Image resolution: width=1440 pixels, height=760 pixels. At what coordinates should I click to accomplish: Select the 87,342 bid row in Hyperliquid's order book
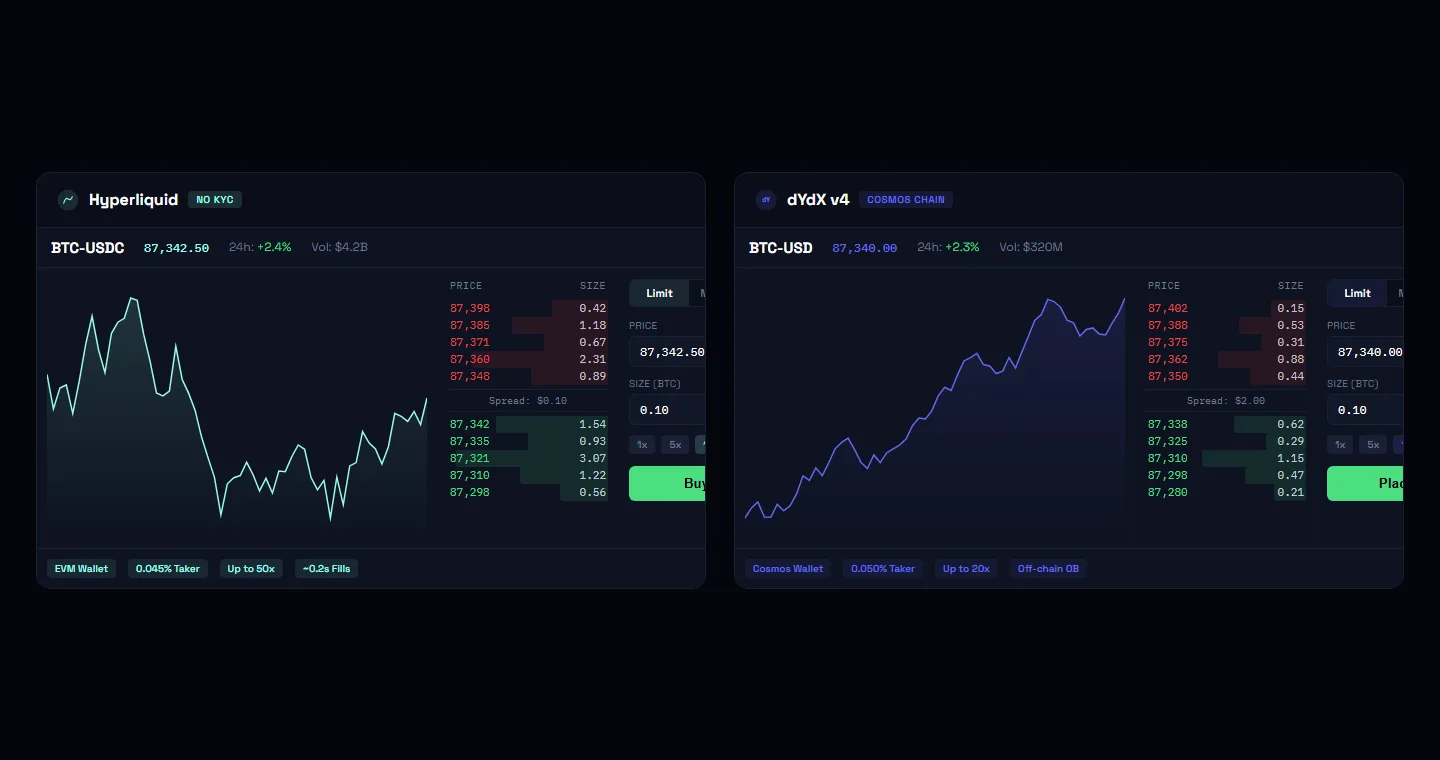pyautogui.click(x=525, y=424)
